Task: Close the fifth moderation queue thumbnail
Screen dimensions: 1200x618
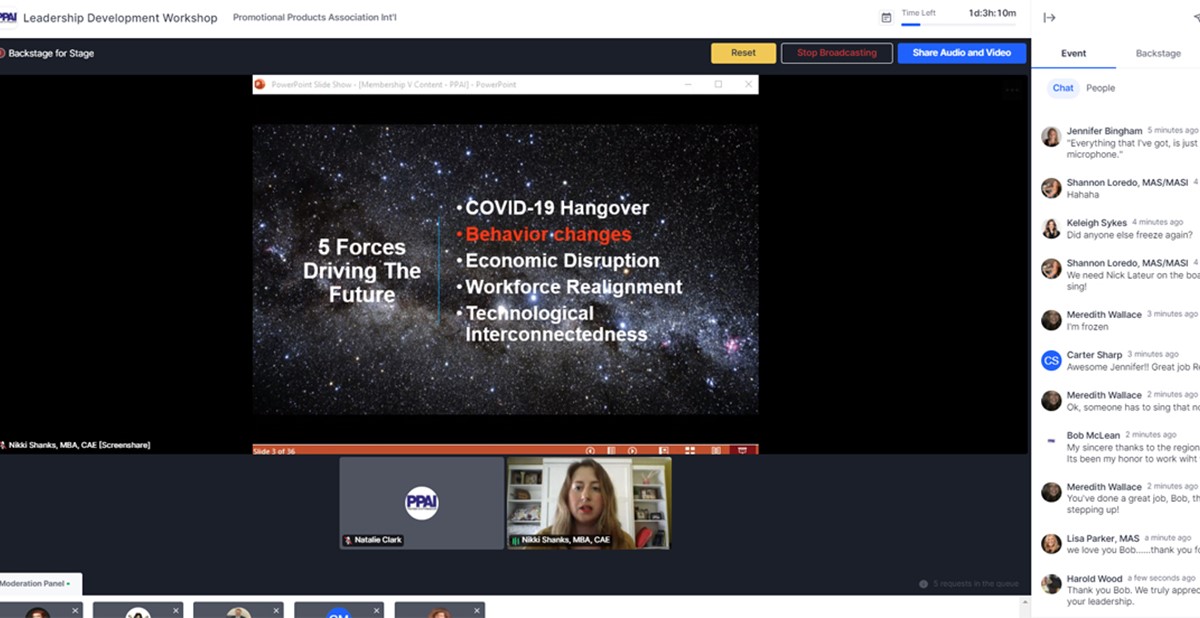Action: [x=478, y=610]
